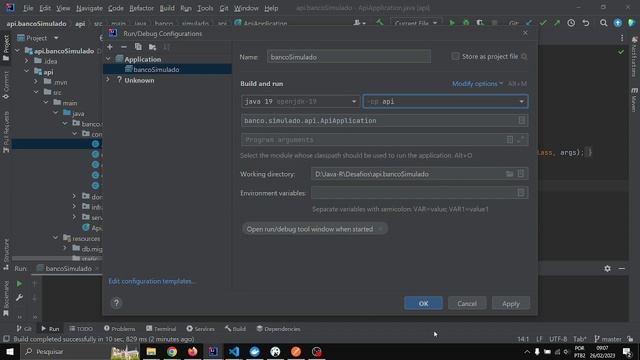
Task: Enable Store as project file checkbox
Action: [x=455, y=56]
